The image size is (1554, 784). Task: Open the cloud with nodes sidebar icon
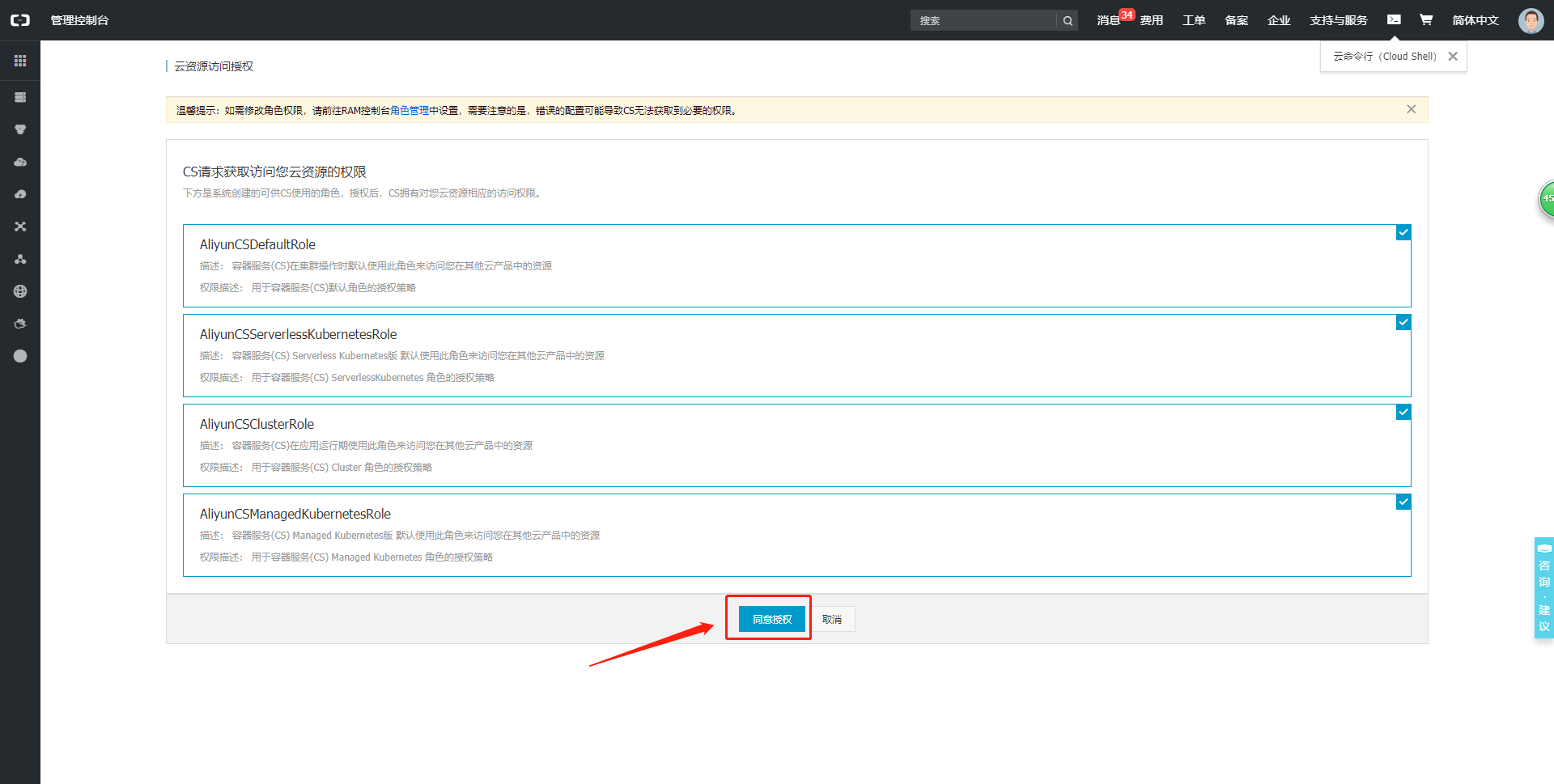(20, 162)
